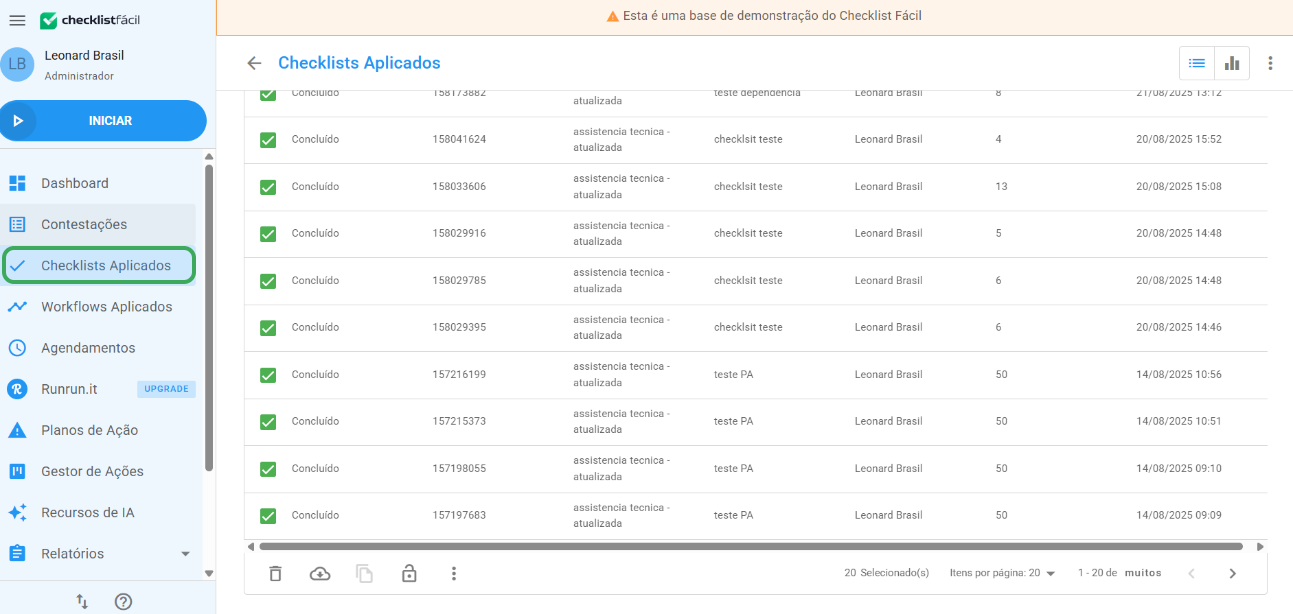This screenshot has height=614, width=1293.
Task: Click the cloud download export icon
Action: point(320,573)
